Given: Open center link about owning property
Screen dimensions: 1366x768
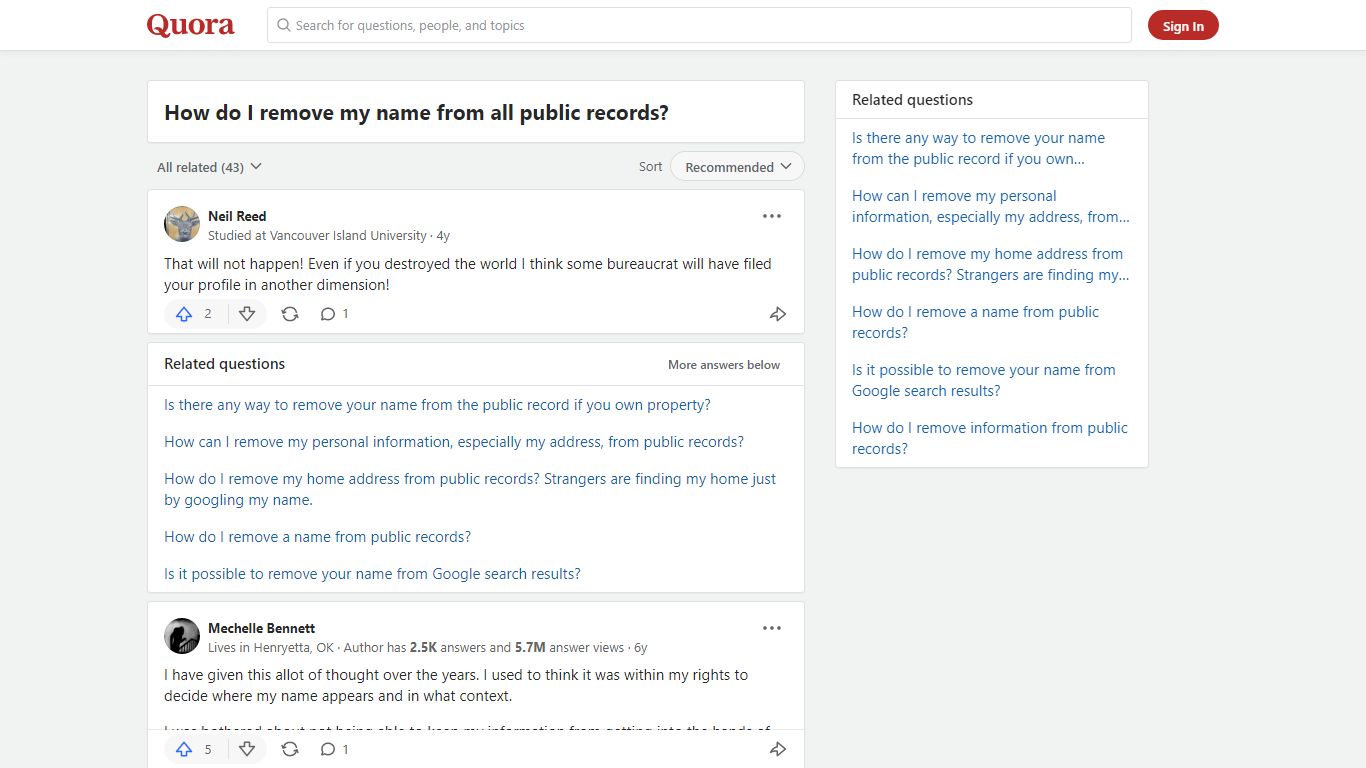Looking at the screenshot, I should coord(437,405).
